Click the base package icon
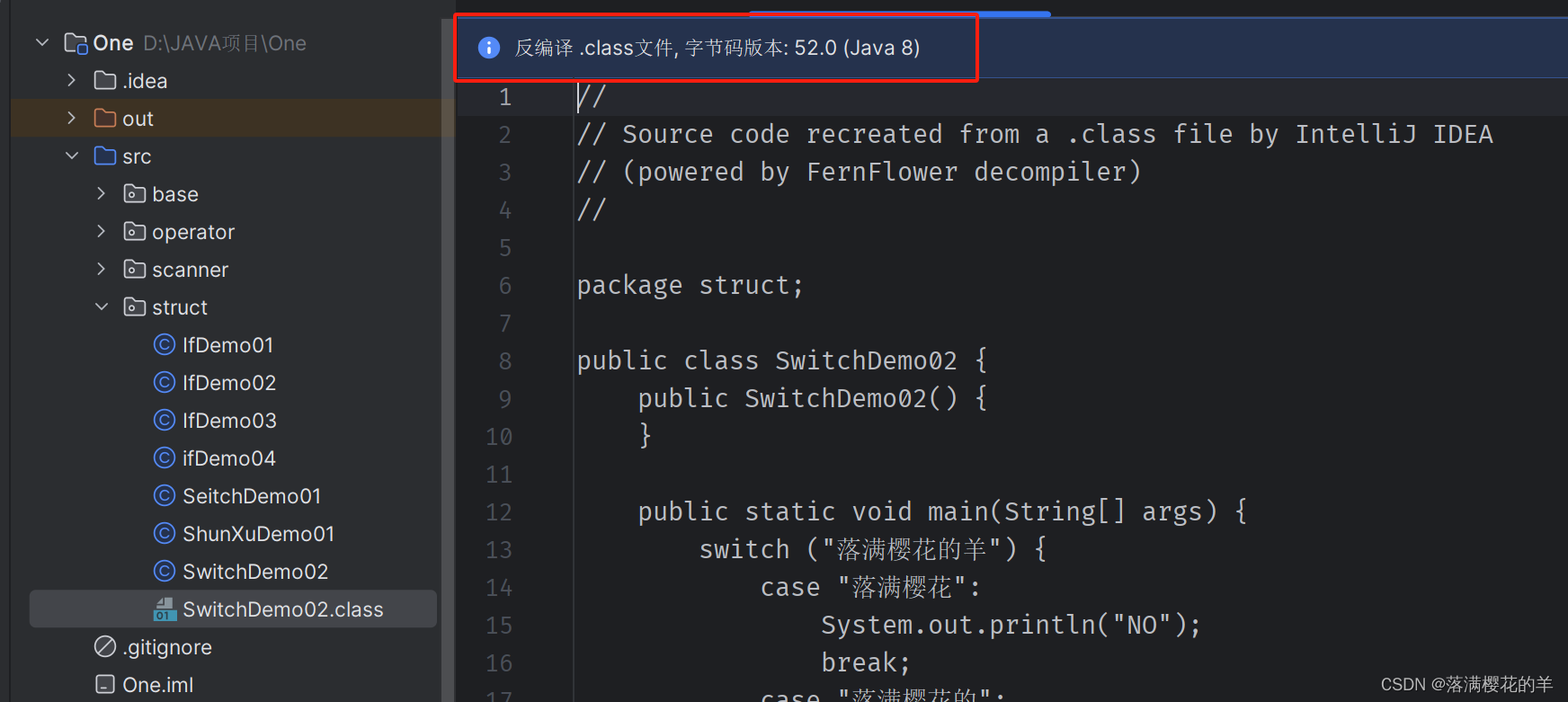Image resolution: width=1568 pixels, height=702 pixels. coord(135,193)
